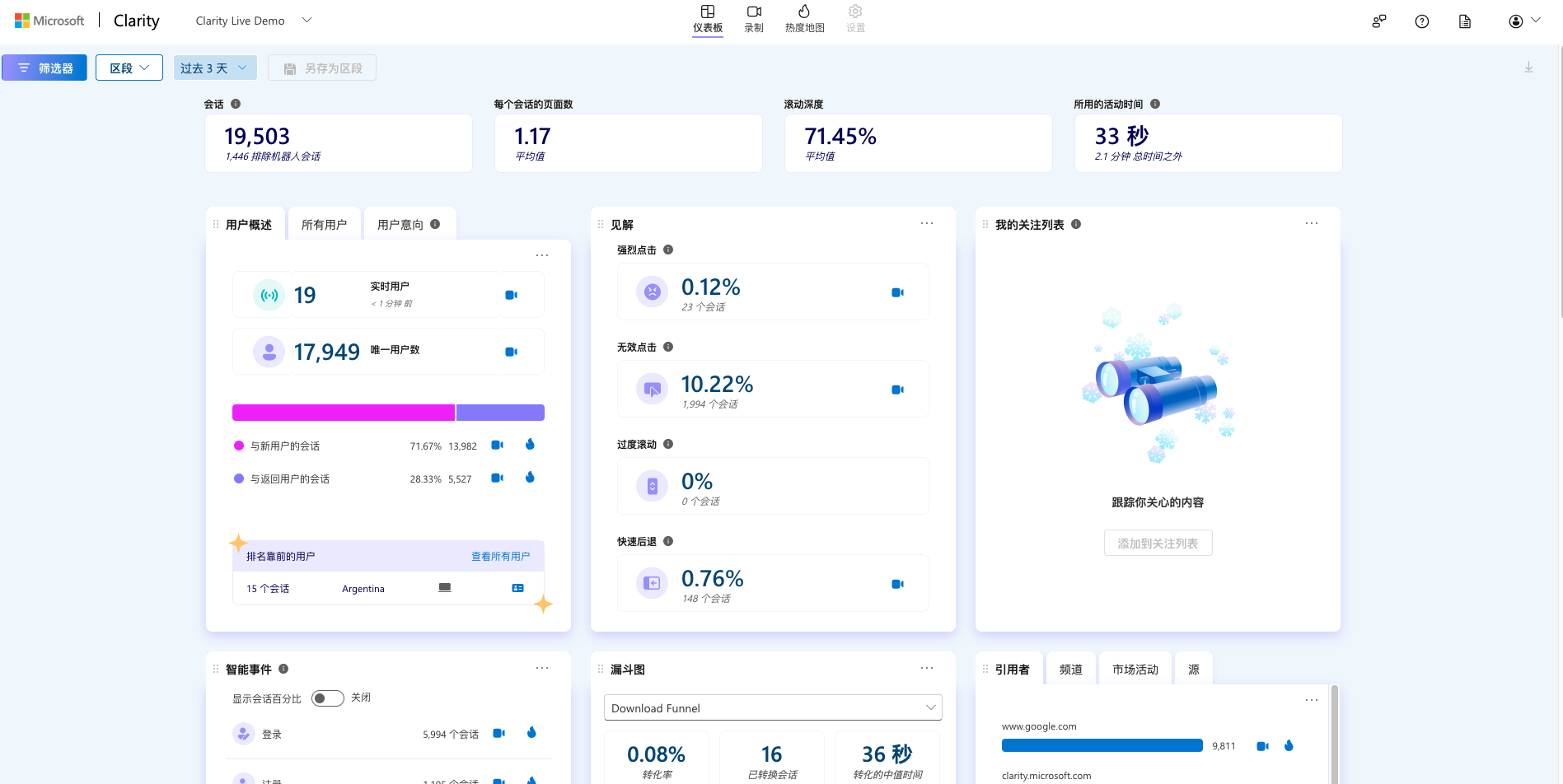1563x784 pixels.
Task: Click info icon beside 强烈点击
Action: (x=668, y=250)
